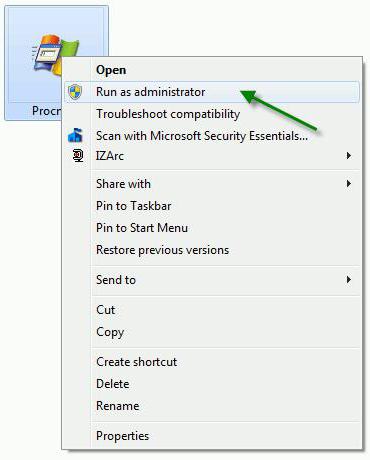Image resolution: width=370 pixels, height=460 pixels.
Task: Expand the Send to submenu arrow
Action: point(349,279)
